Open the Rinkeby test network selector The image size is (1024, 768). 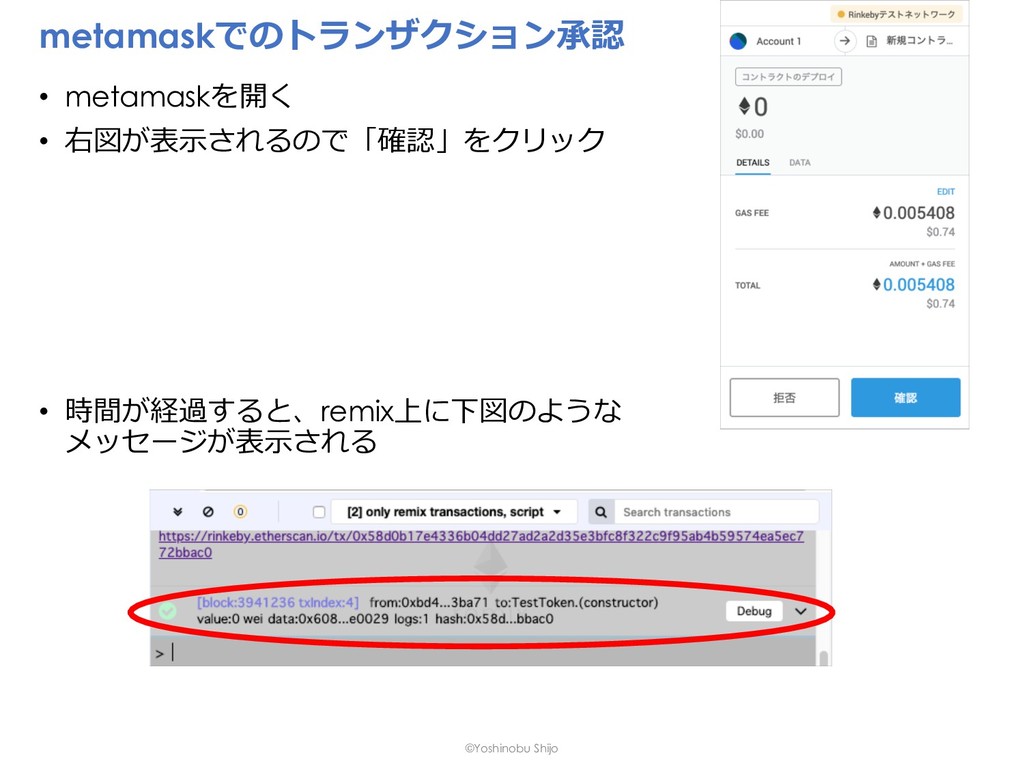897,14
